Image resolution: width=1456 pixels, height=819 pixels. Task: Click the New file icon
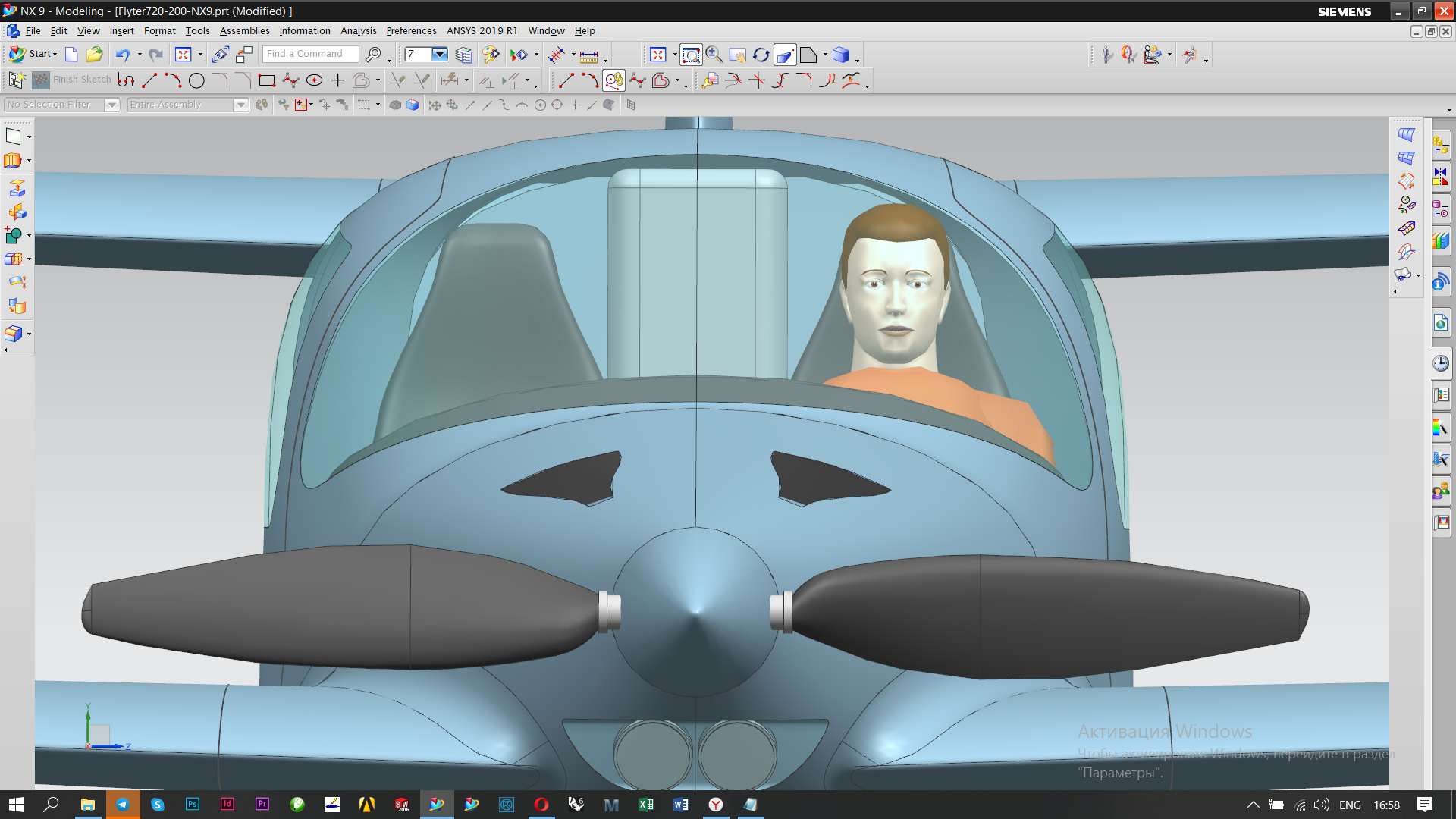point(71,55)
